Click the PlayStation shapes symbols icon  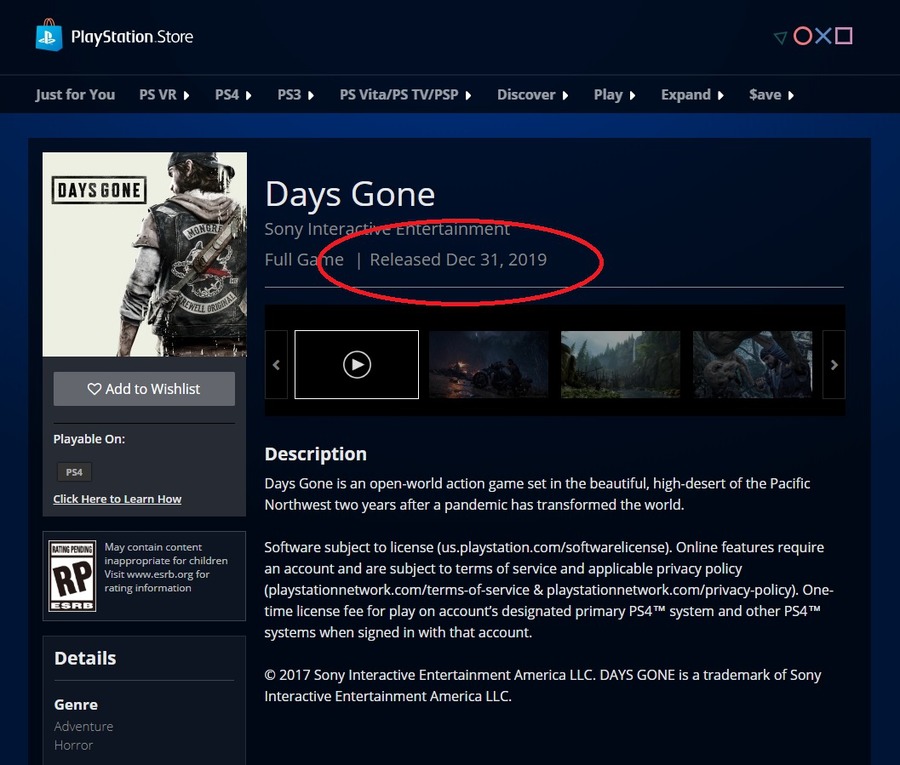click(813, 36)
